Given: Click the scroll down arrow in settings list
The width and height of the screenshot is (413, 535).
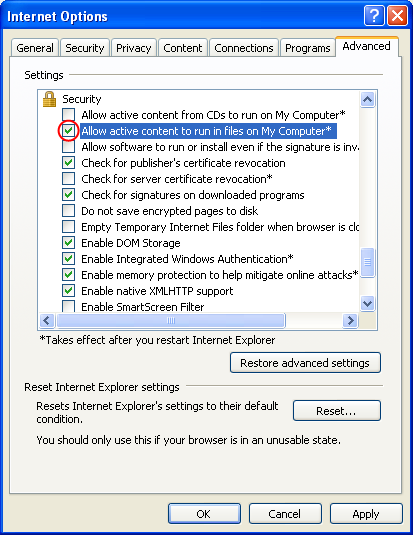Looking at the screenshot, I should (367, 303).
